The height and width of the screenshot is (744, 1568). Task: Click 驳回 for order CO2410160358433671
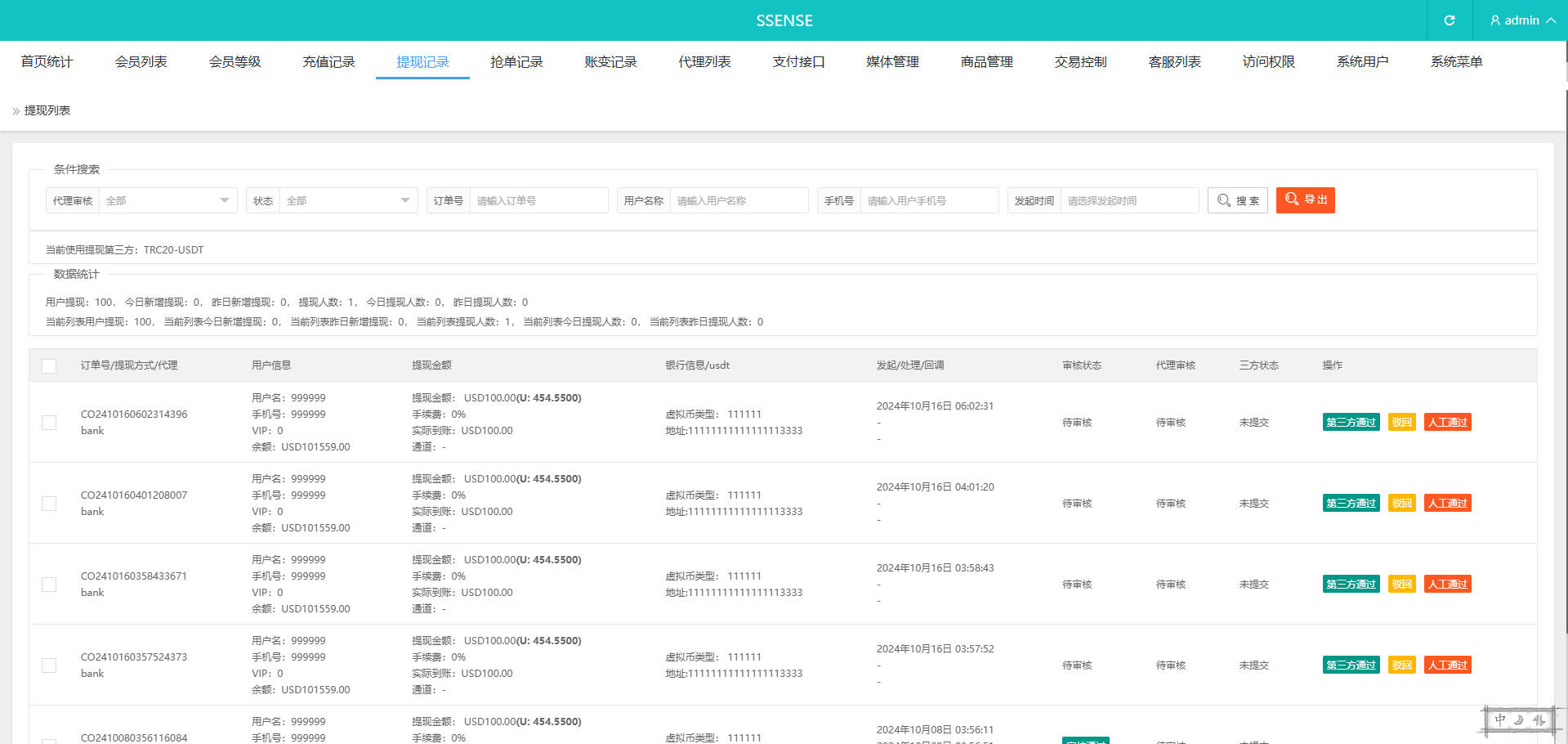click(x=1402, y=585)
